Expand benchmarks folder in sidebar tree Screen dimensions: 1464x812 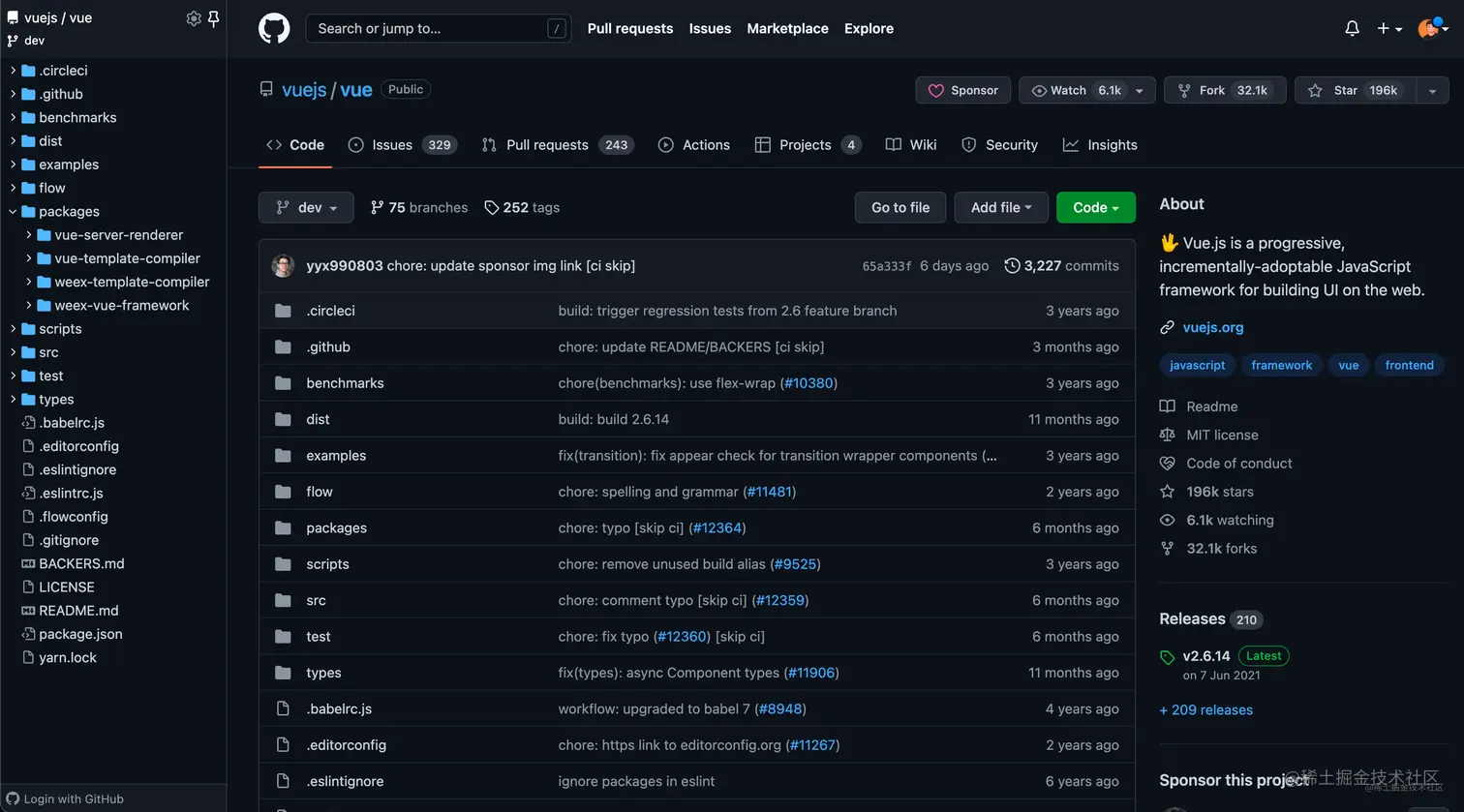pyautogui.click(x=14, y=117)
